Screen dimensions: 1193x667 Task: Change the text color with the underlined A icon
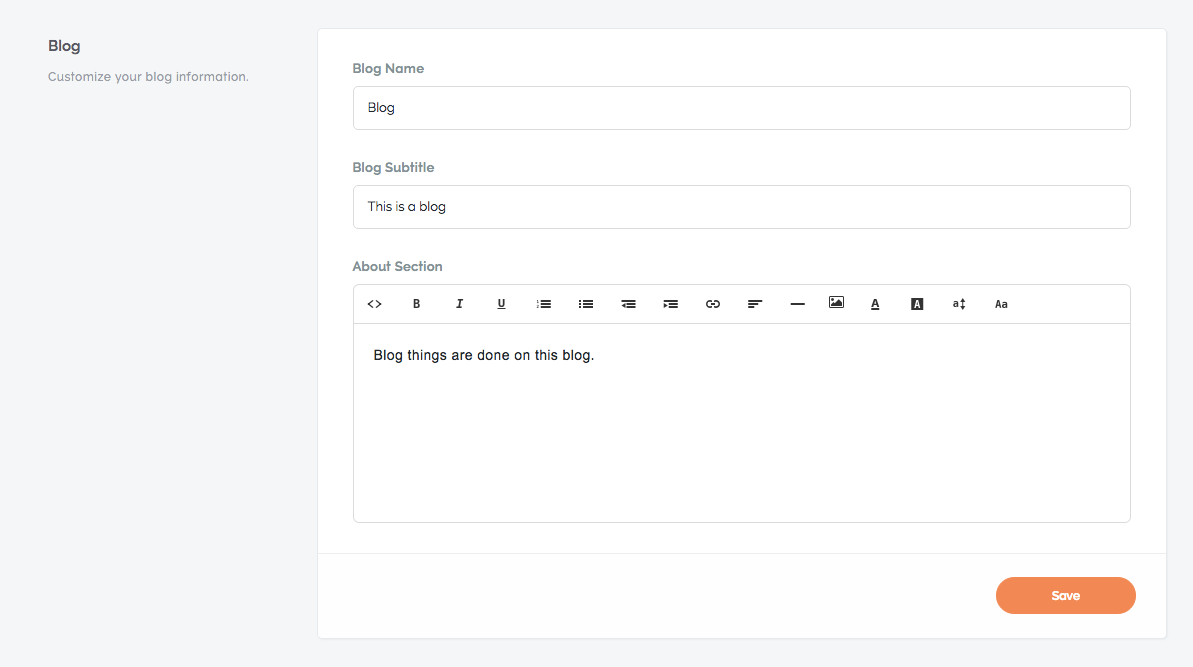pos(875,304)
